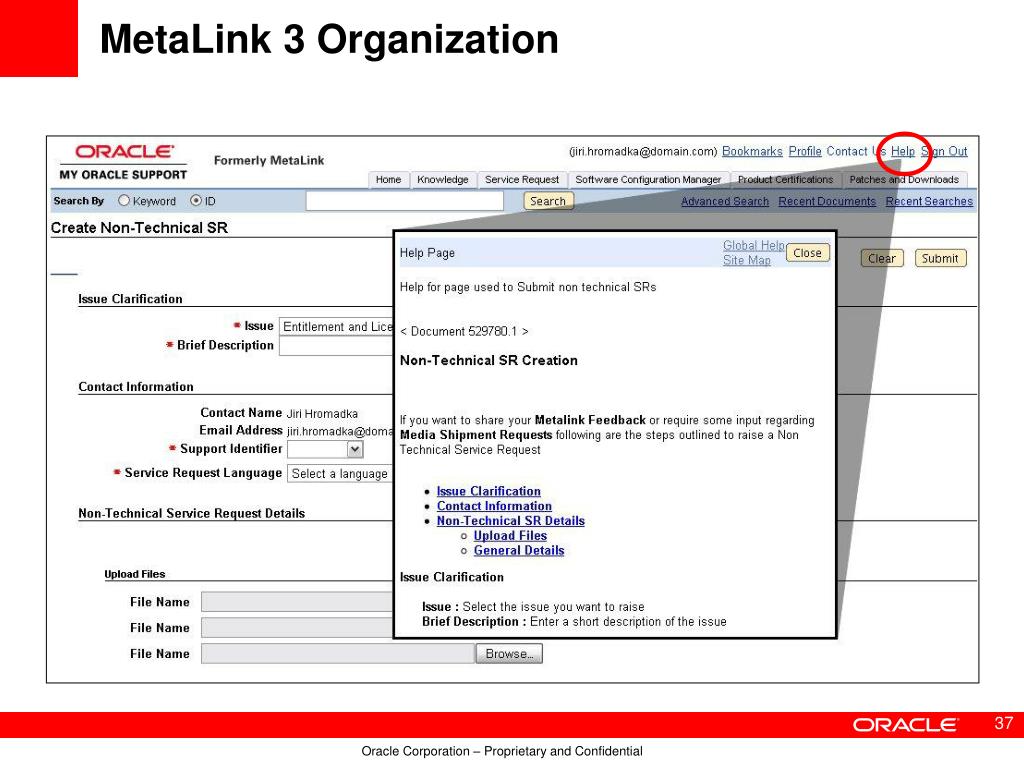The width and height of the screenshot is (1024, 768).
Task: Open Advanced Search link
Action: [x=725, y=202]
